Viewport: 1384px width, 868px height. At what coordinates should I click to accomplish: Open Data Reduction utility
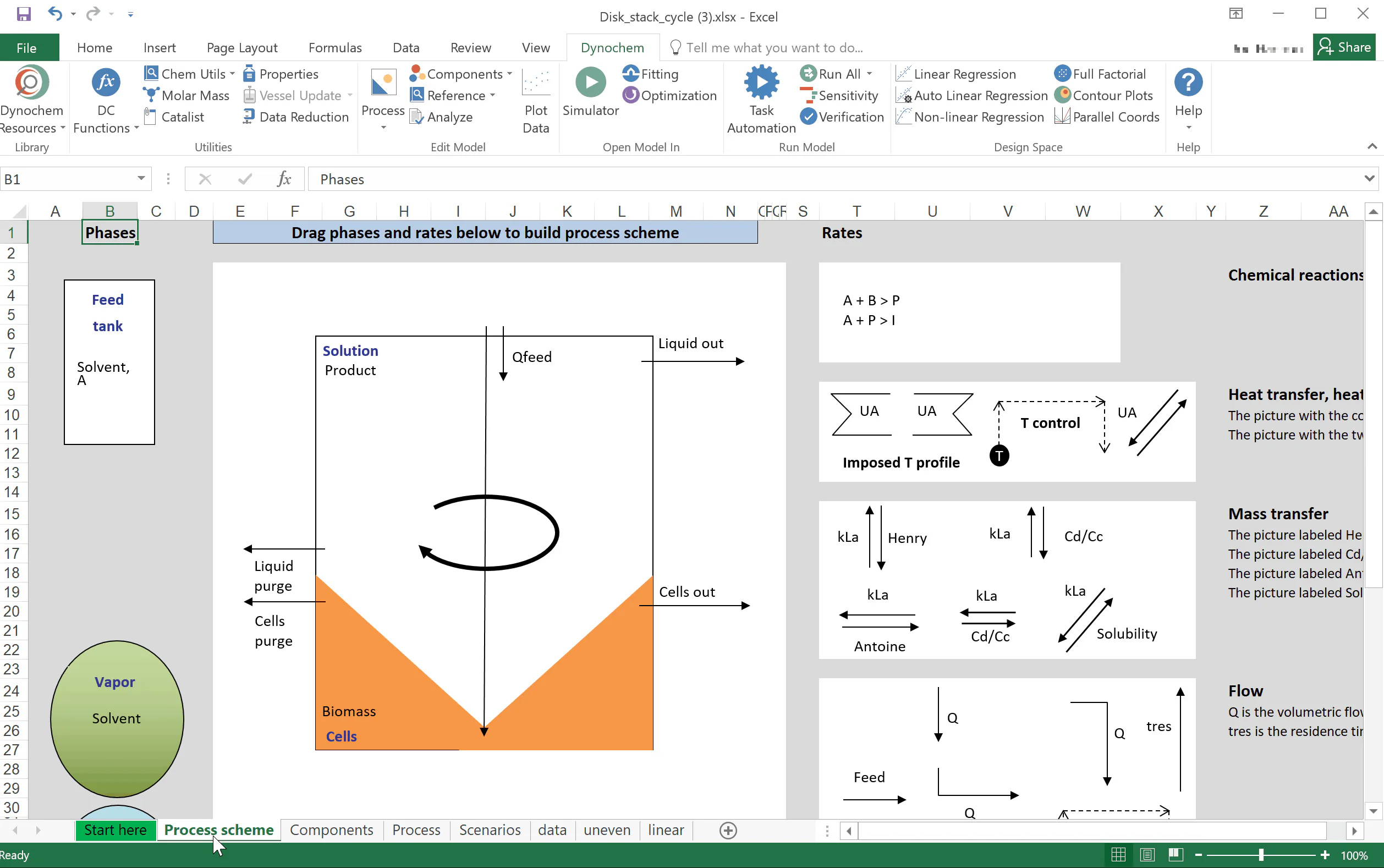pyautogui.click(x=295, y=117)
